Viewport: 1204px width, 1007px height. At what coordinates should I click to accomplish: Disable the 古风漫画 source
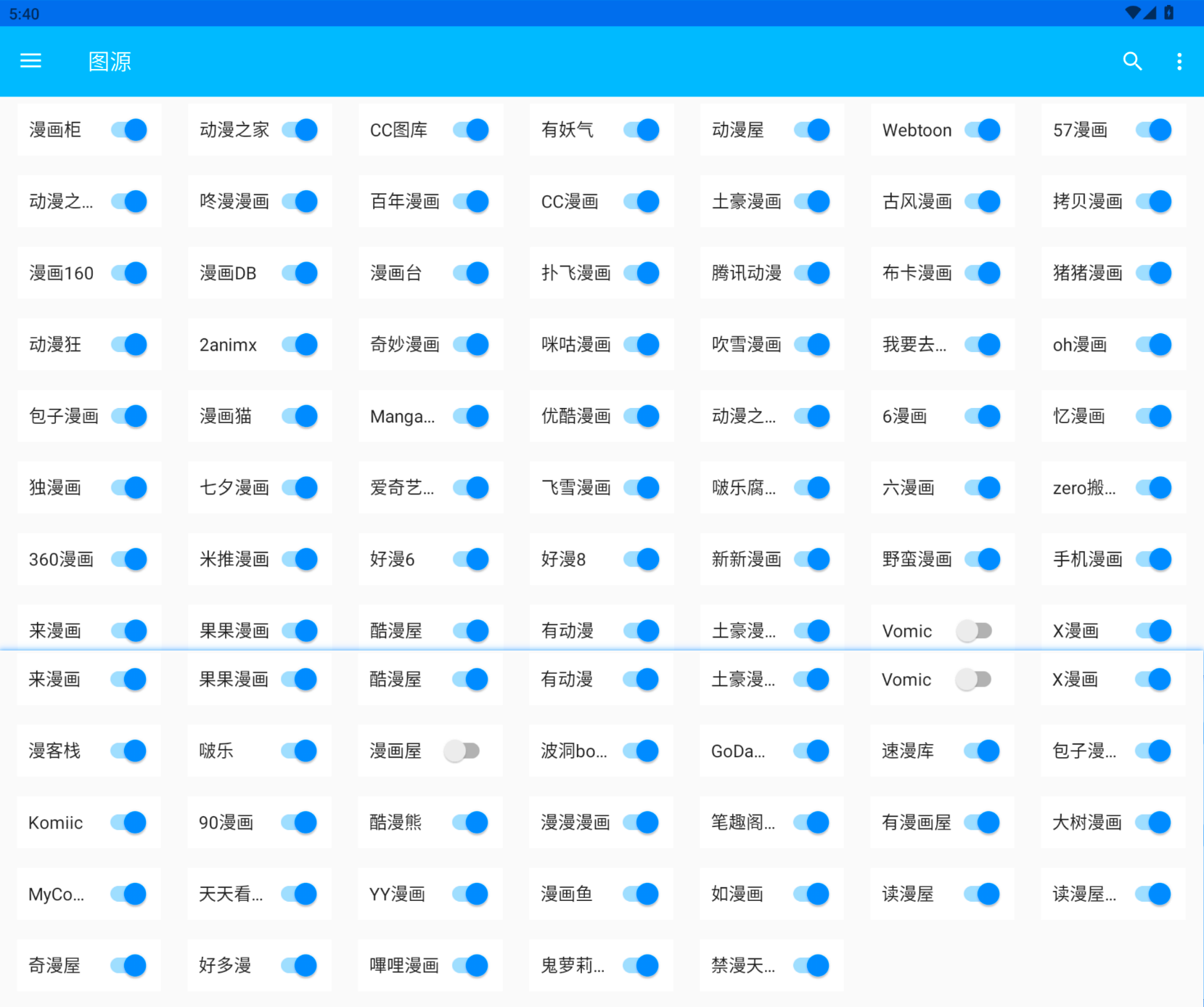[982, 201]
